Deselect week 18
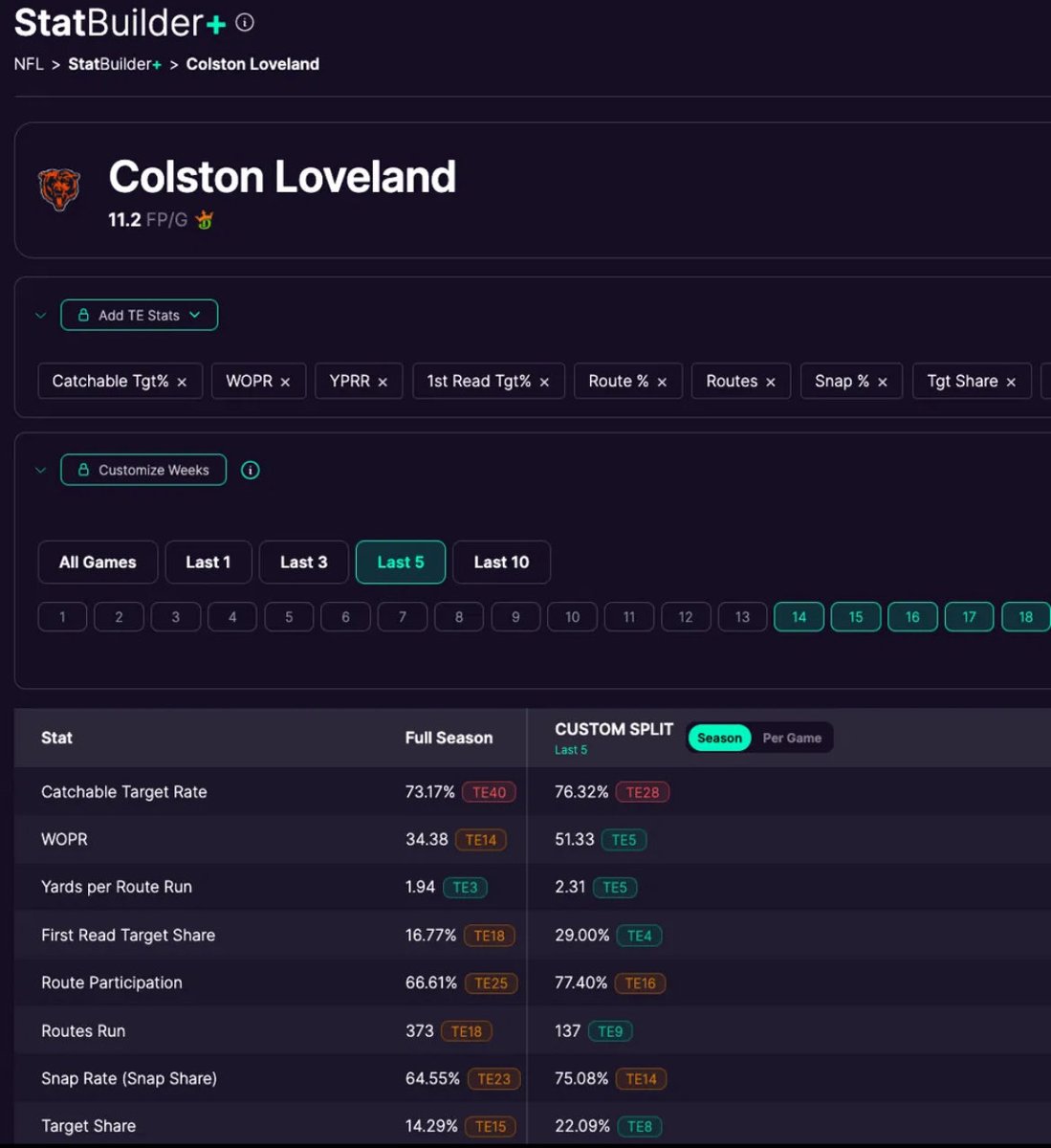Screen dimensions: 1051x1148 (x=1025, y=617)
